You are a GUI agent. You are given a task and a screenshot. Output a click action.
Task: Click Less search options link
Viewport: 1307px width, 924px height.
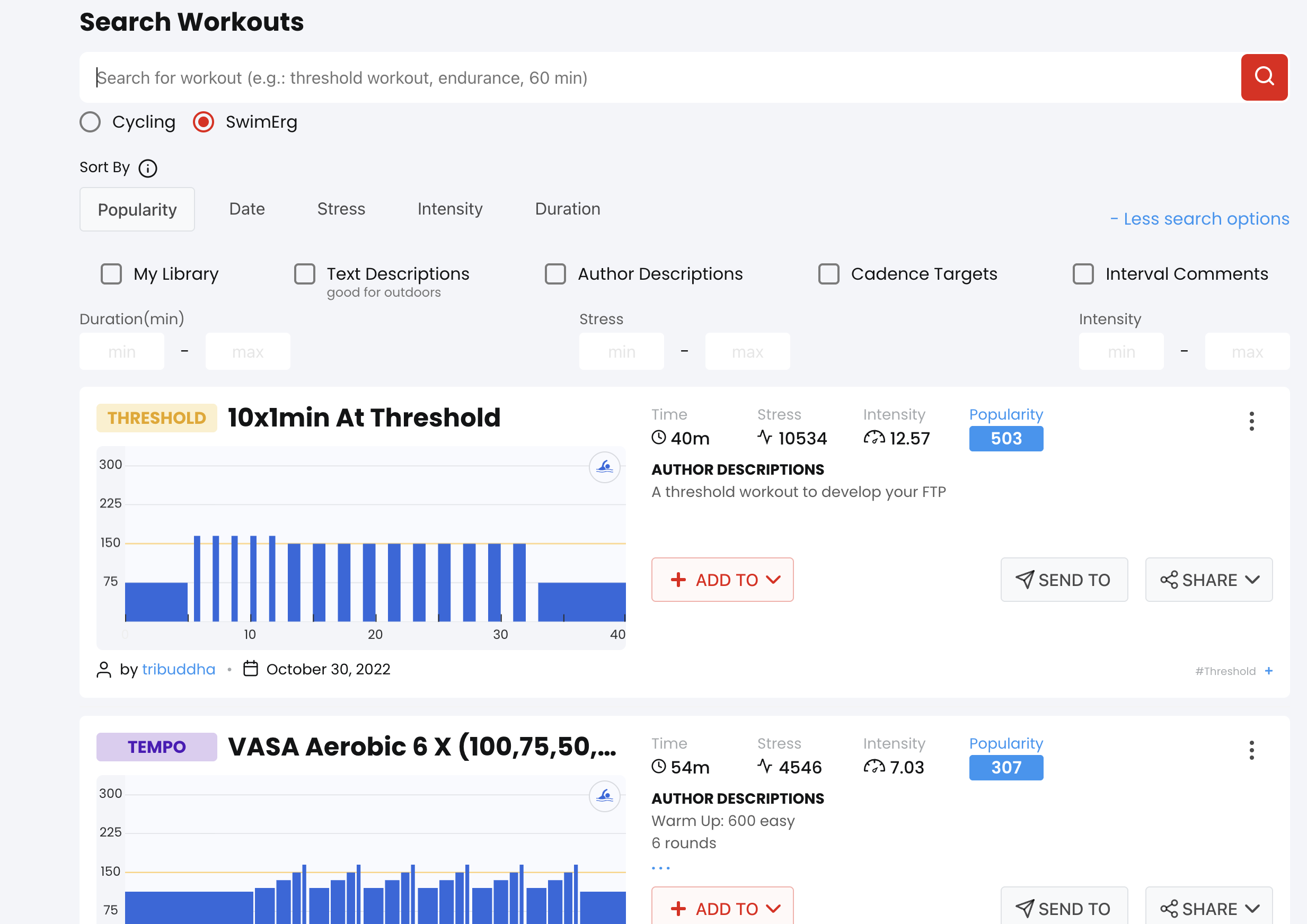coord(1199,219)
